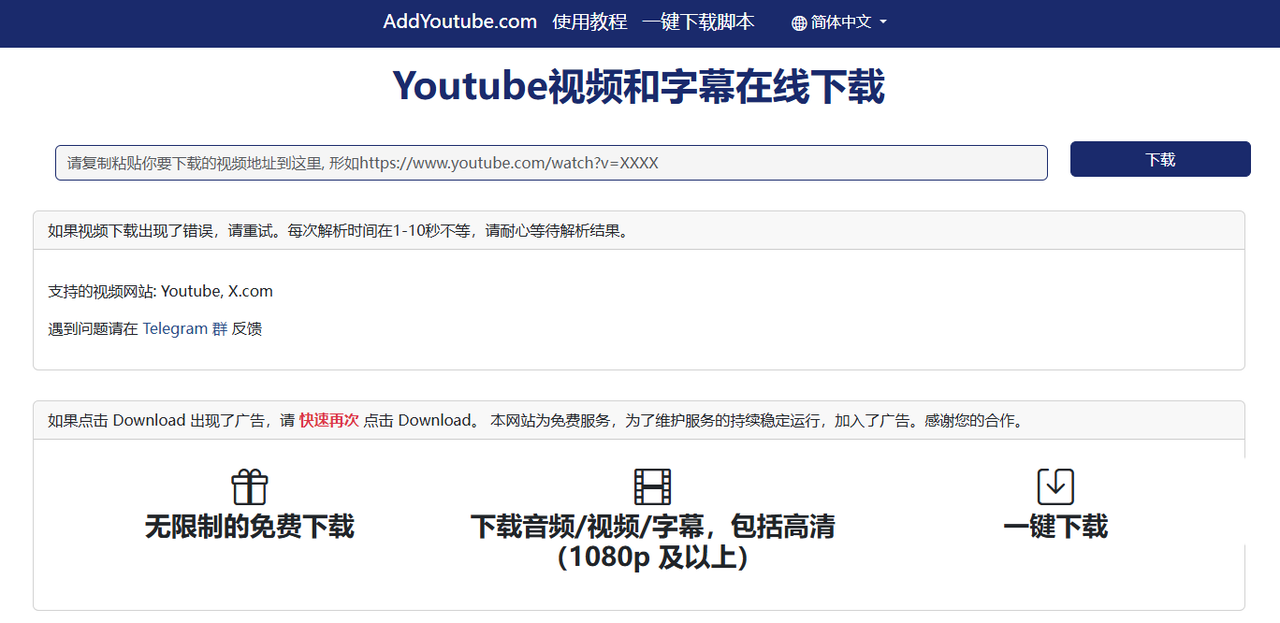Open the Telegram 群 feedback link
Viewport: 1280px width, 623px height.
[x=185, y=328]
